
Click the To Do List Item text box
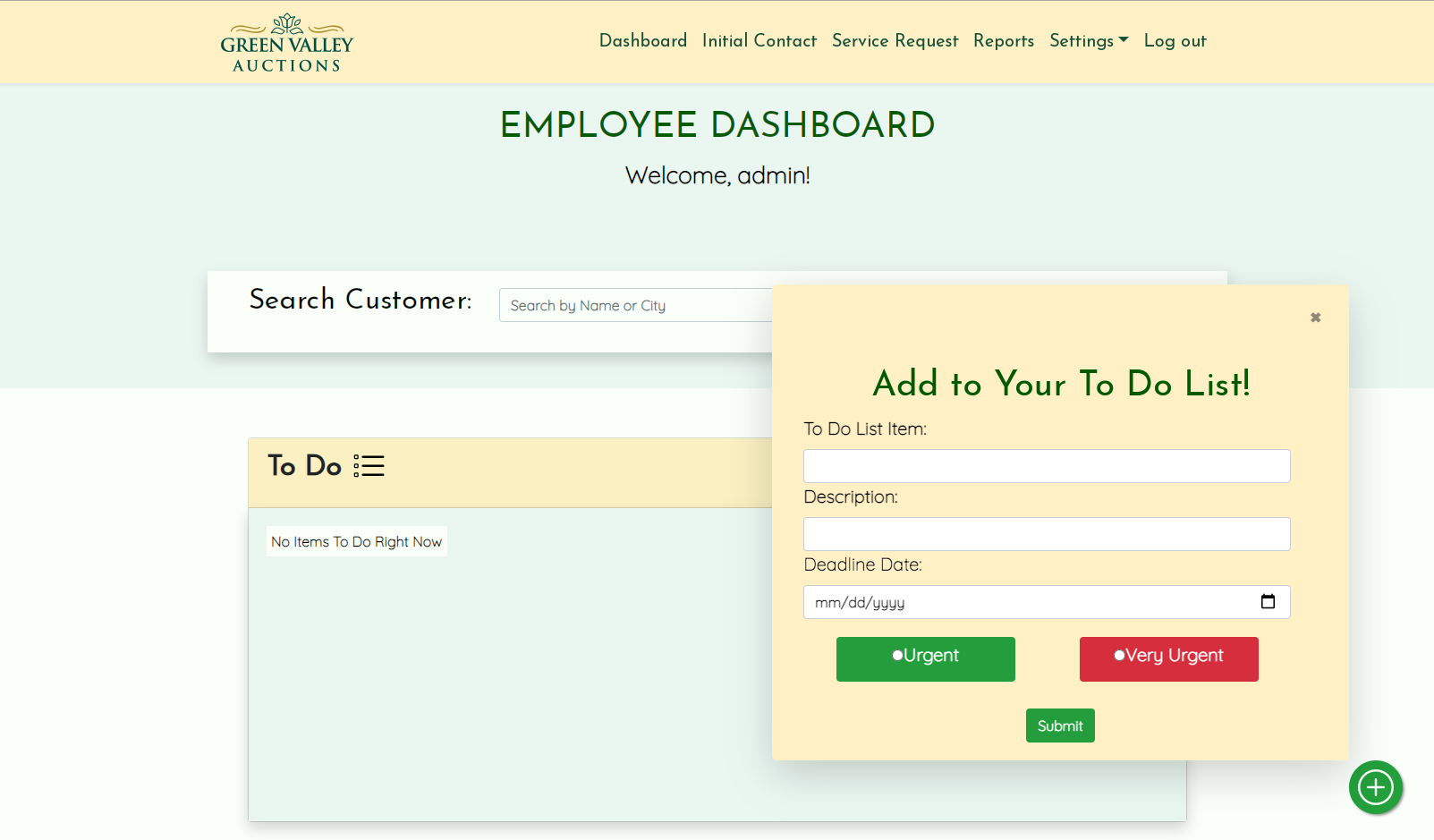point(1046,466)
